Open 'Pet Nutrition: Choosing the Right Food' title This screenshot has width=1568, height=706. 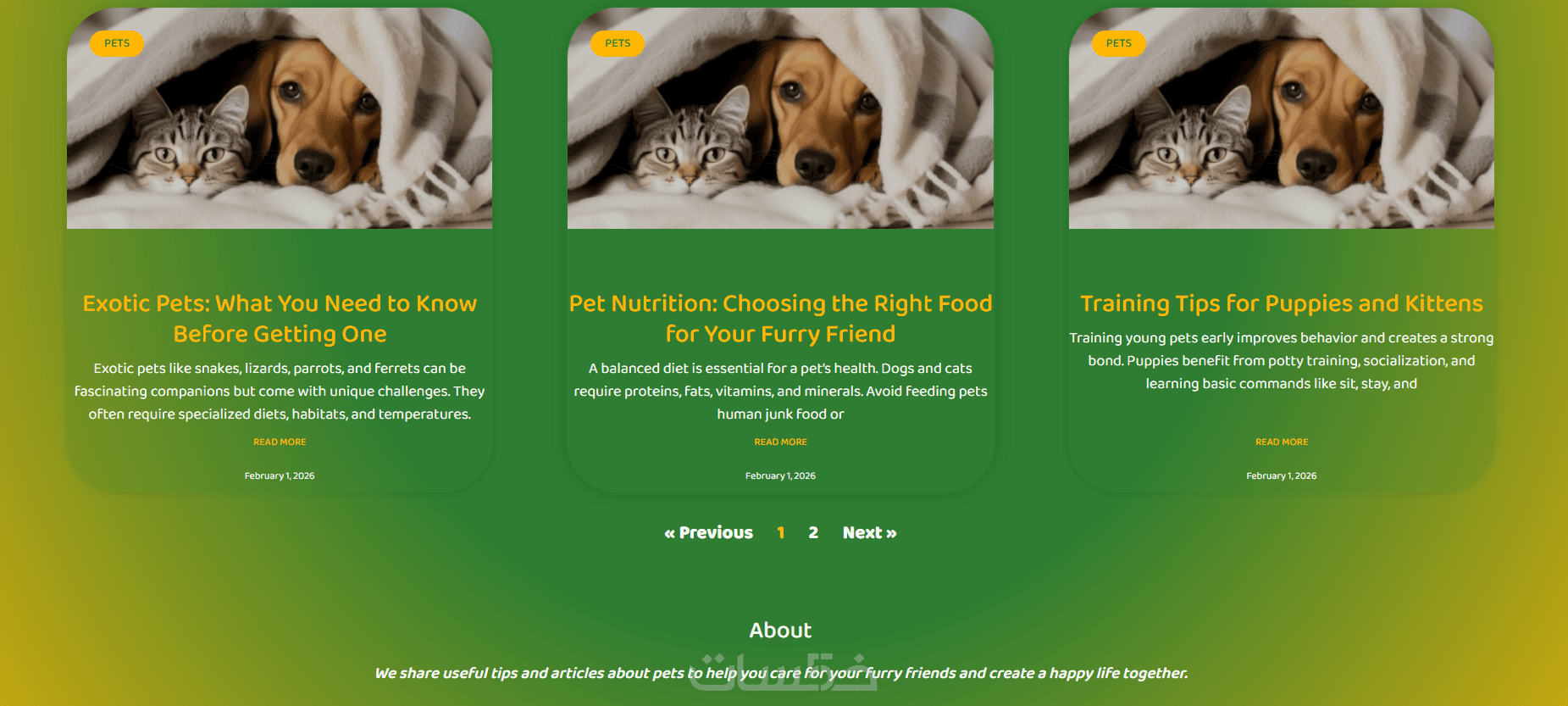(x=780, y=319)
